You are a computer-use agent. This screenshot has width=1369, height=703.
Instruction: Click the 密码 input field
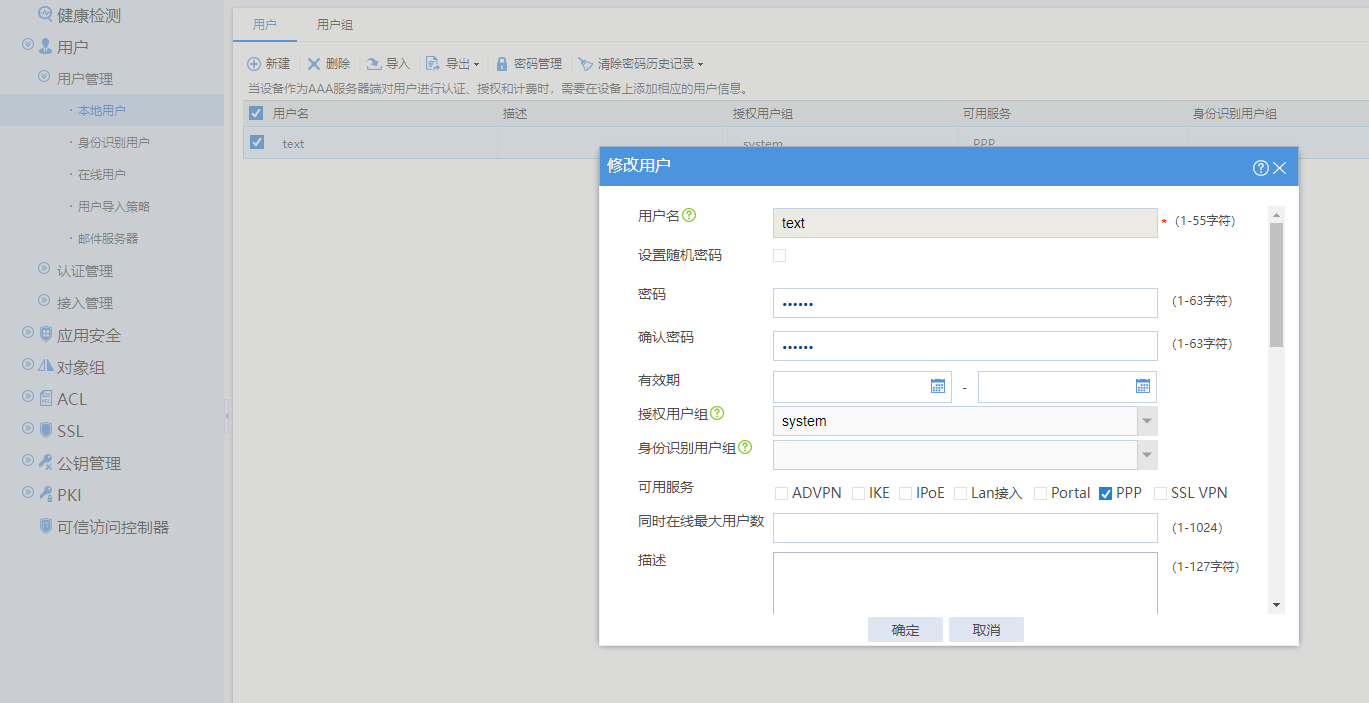coord(965,303)
